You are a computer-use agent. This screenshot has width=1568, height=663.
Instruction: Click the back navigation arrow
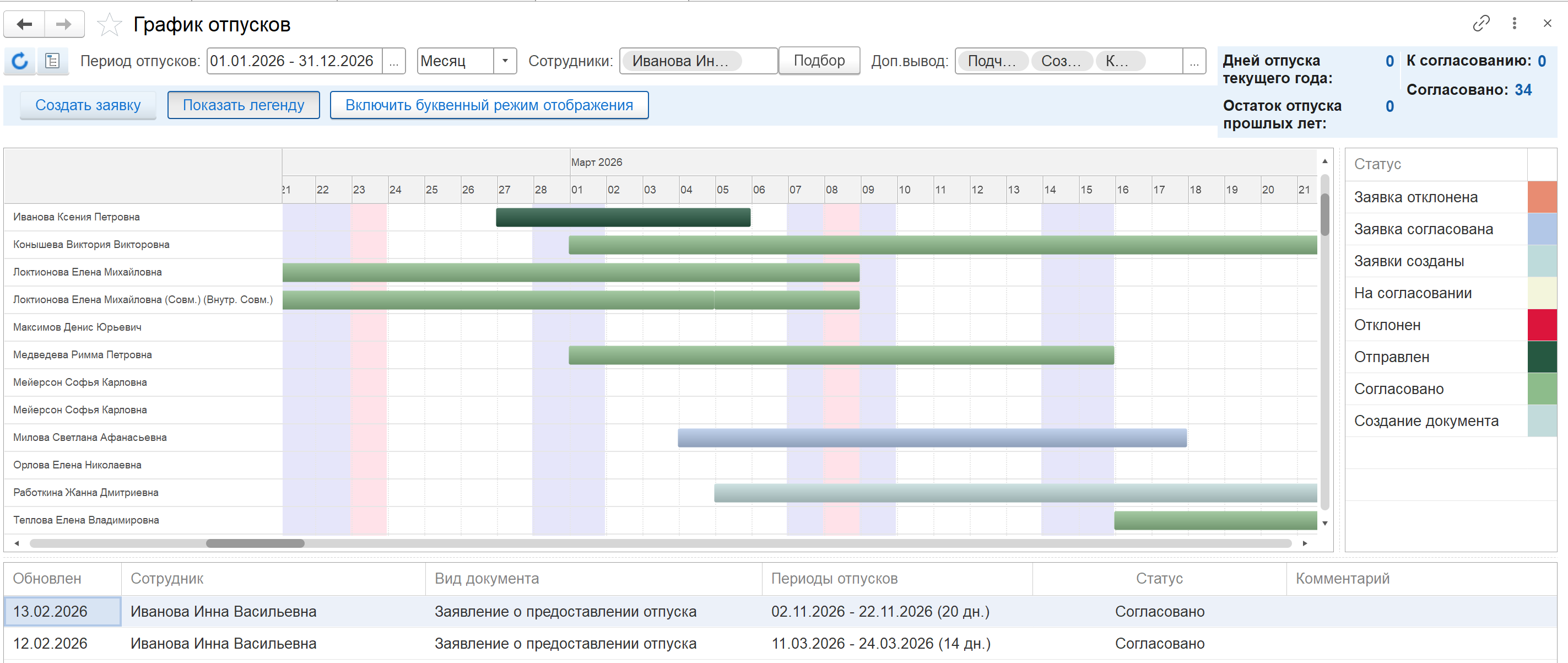[x=24, y=24]
